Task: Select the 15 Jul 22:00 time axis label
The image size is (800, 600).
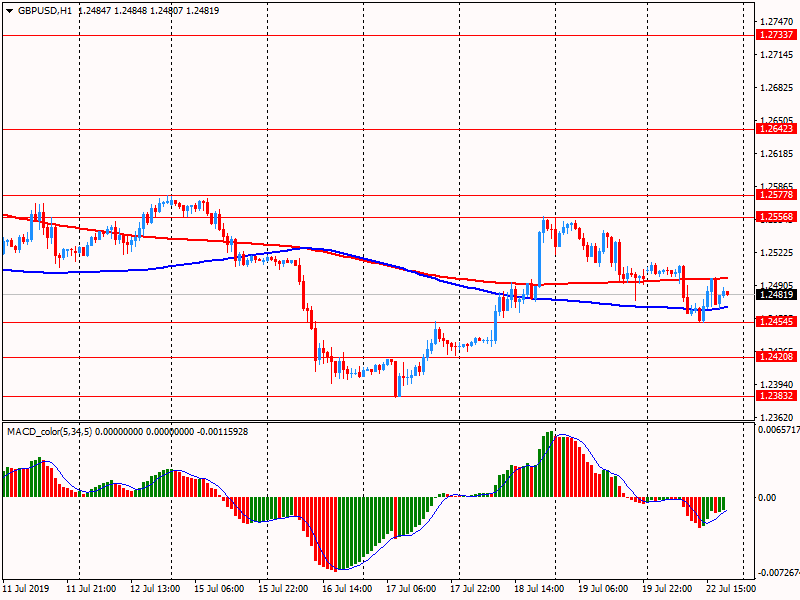Action: pyautogui.click(x=283, y=589)
